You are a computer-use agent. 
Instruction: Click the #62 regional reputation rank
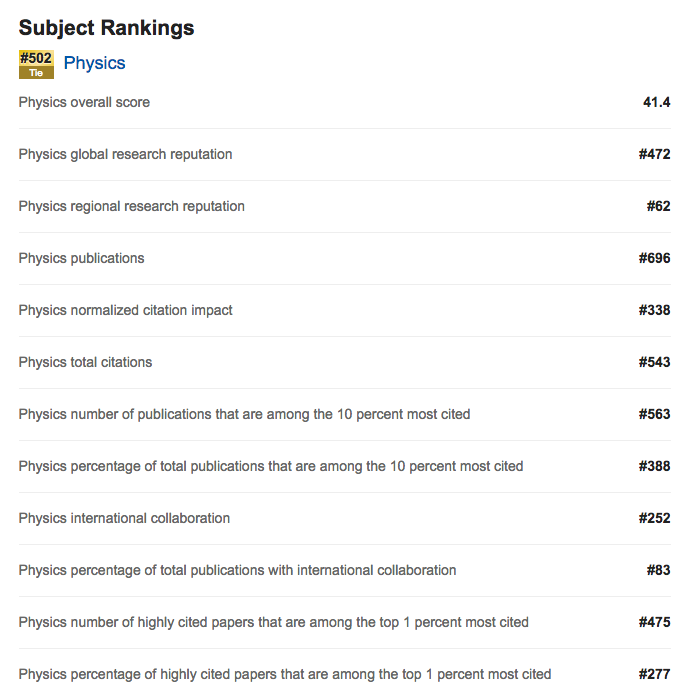click(658, 206)
